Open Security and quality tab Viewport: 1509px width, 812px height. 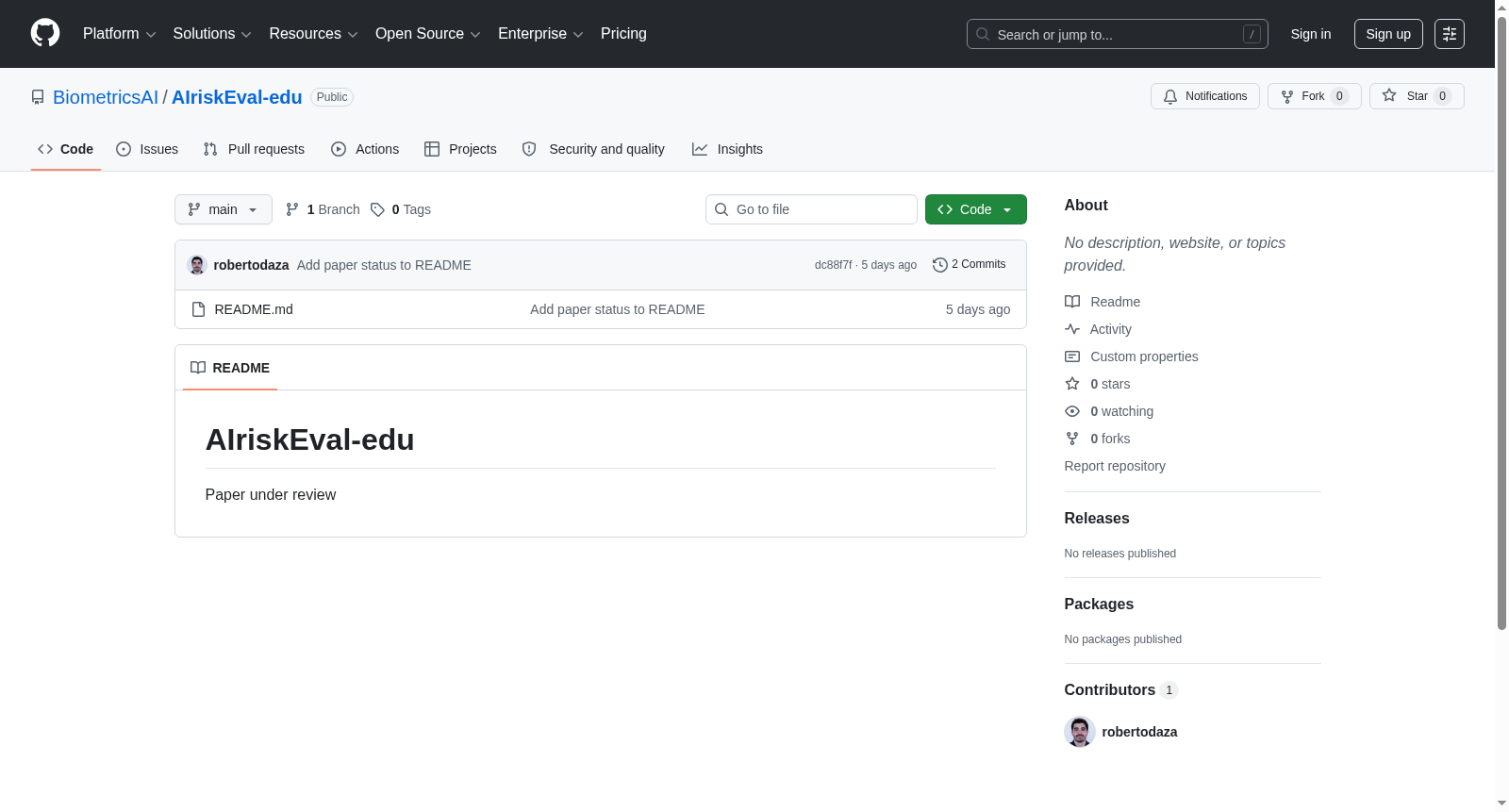click(593, 149)
